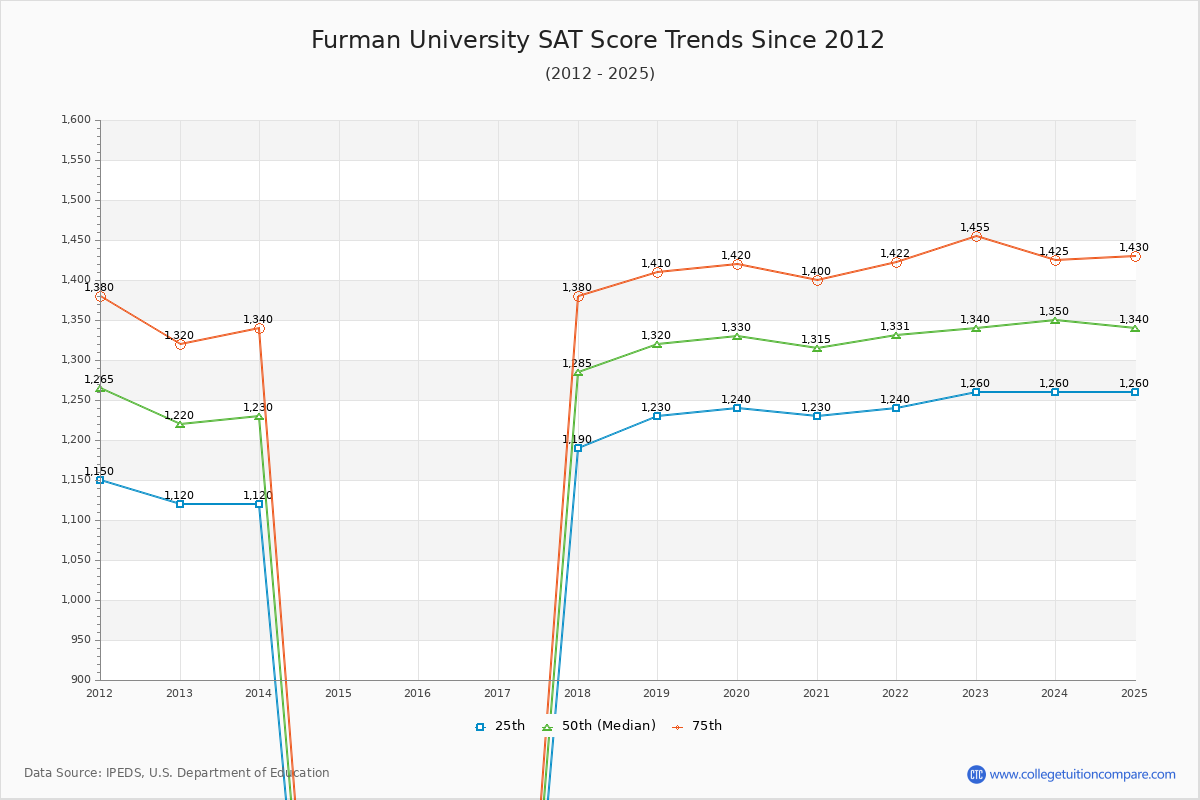The width and height of the screenshot is (1200, 800).
Task: Toggle the 50th (Median) legend item
Action: click(598, 726)
